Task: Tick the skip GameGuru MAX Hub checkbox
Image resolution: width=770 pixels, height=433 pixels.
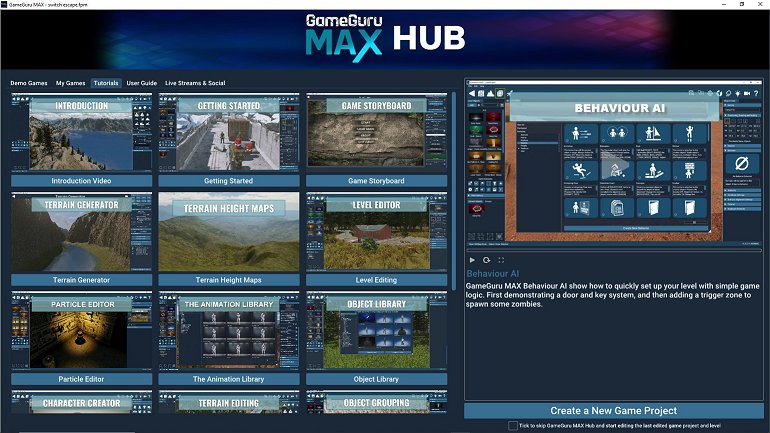Action: (x=513, y=426)
